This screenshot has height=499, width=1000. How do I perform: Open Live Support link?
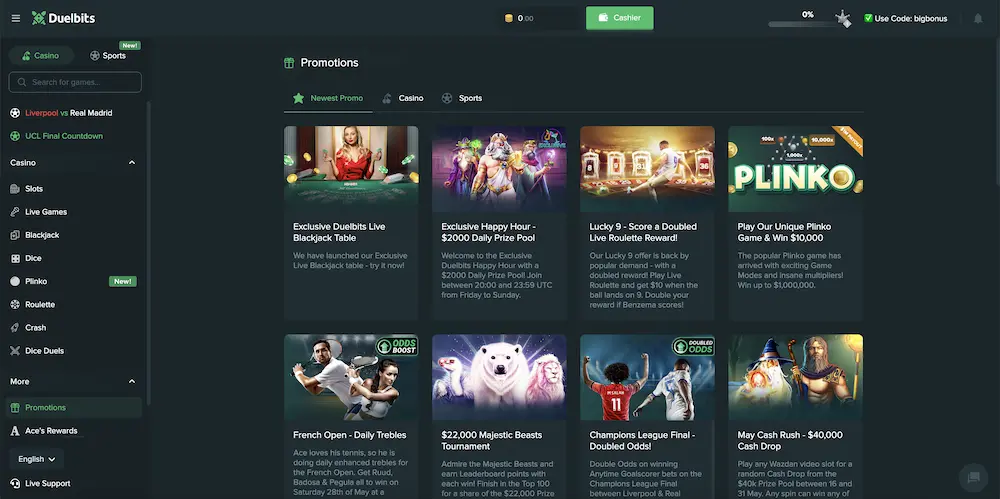(48, 484)
